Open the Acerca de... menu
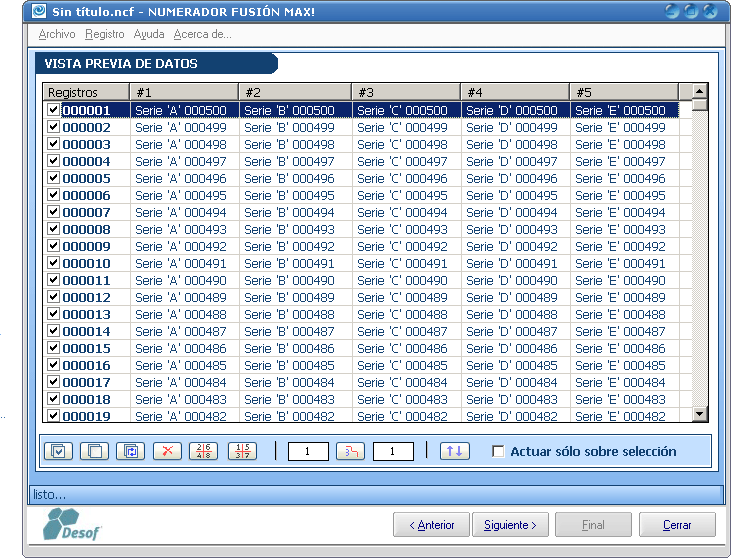731x558 pixels. [202, 34]
